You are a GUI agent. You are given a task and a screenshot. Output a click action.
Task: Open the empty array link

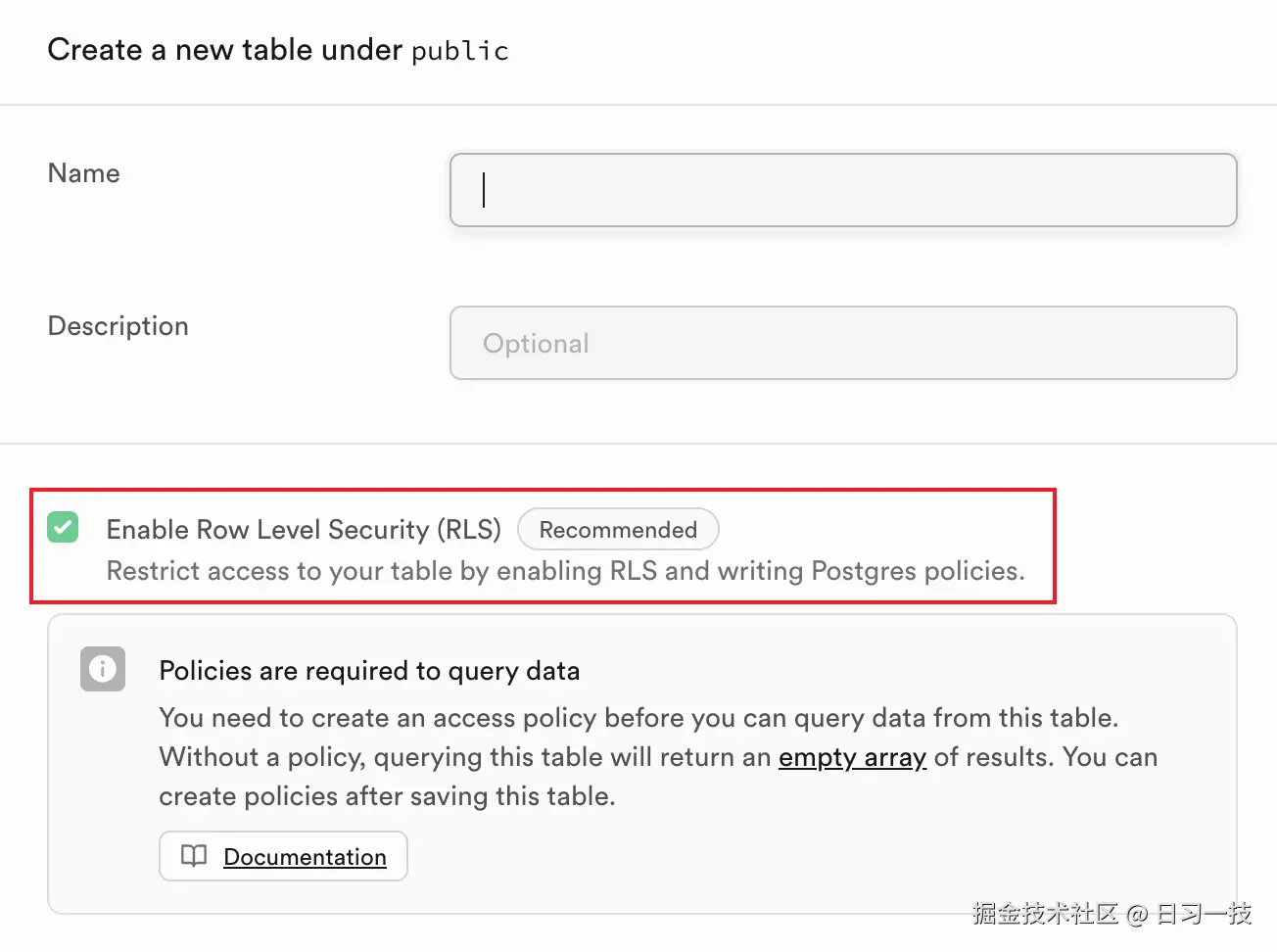click(x=852, y=757)
